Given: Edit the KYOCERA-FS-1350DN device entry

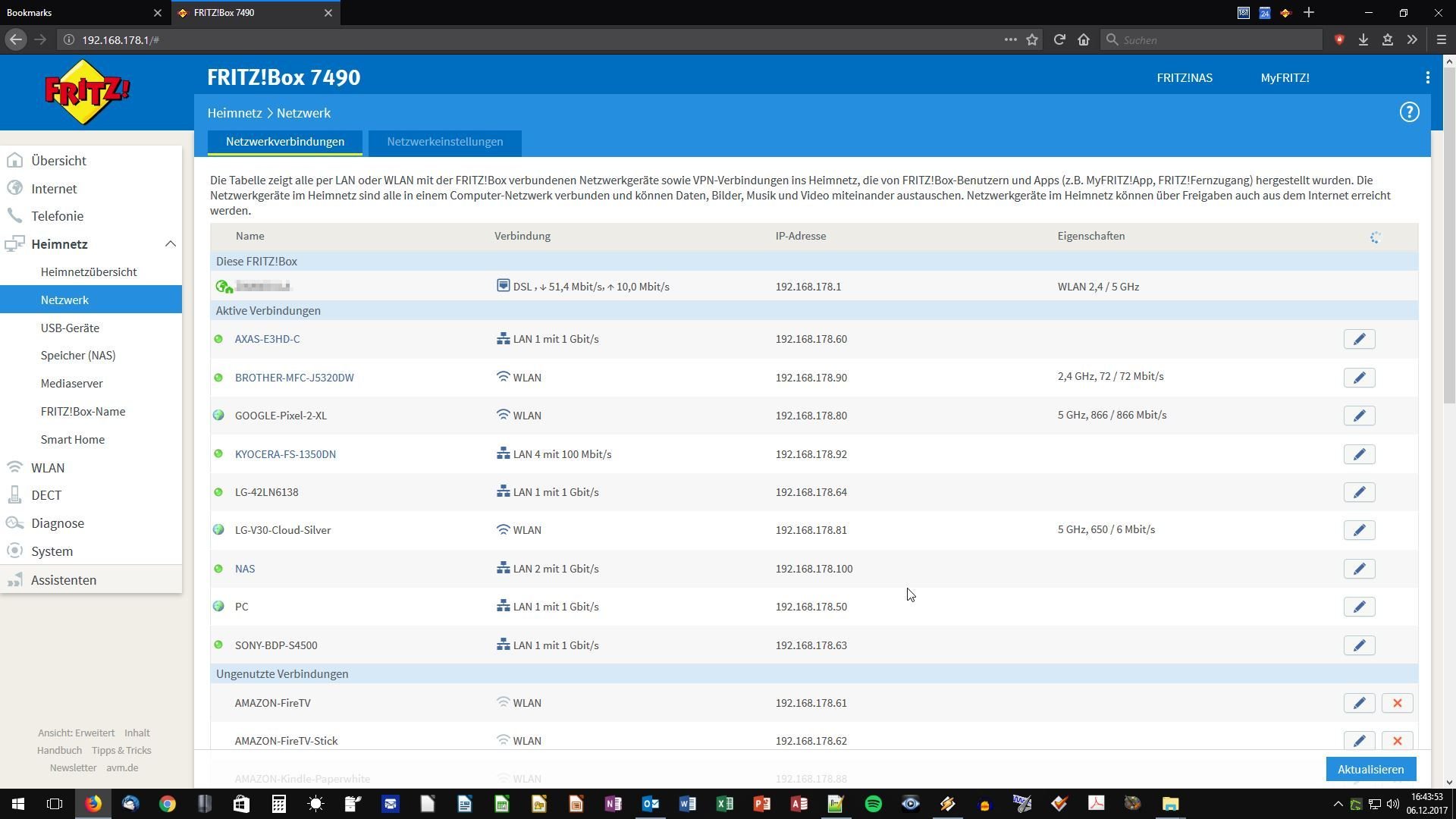Looking at the screenshot, I should 1359,454.
